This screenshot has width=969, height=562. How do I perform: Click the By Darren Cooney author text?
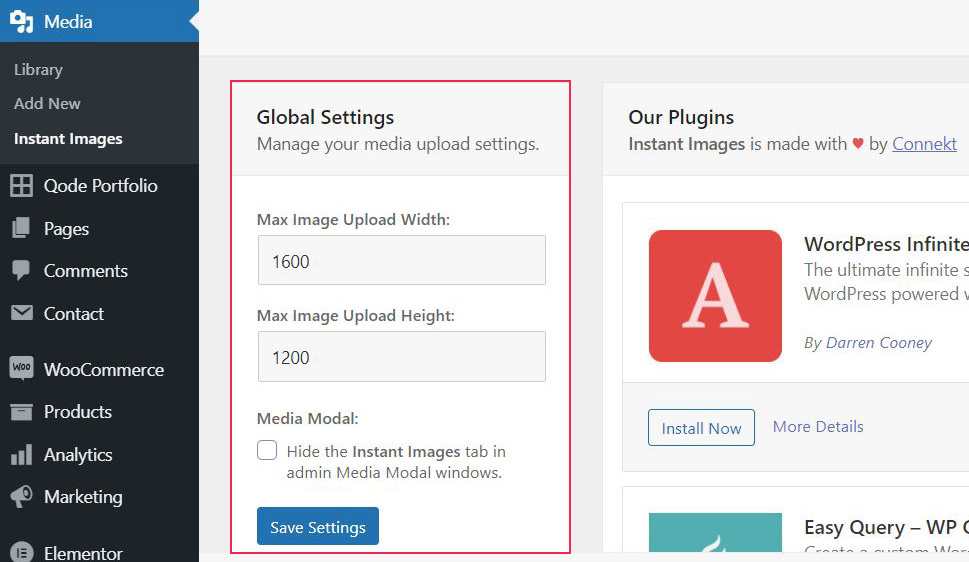tap(868, 343)
